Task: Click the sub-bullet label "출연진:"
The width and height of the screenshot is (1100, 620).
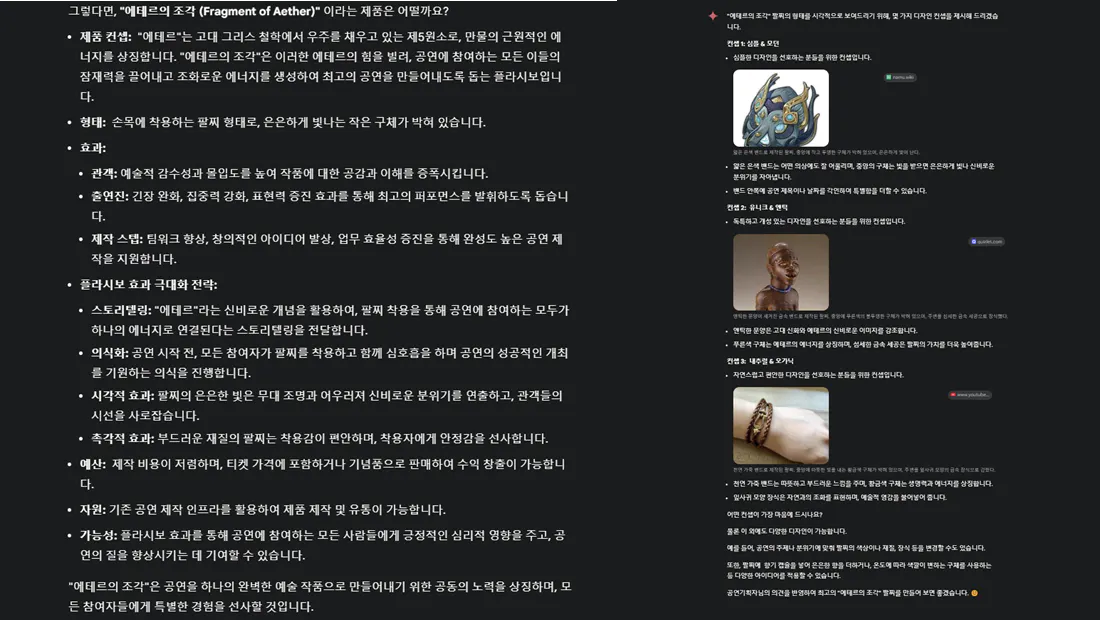Action: pos(109,196)
